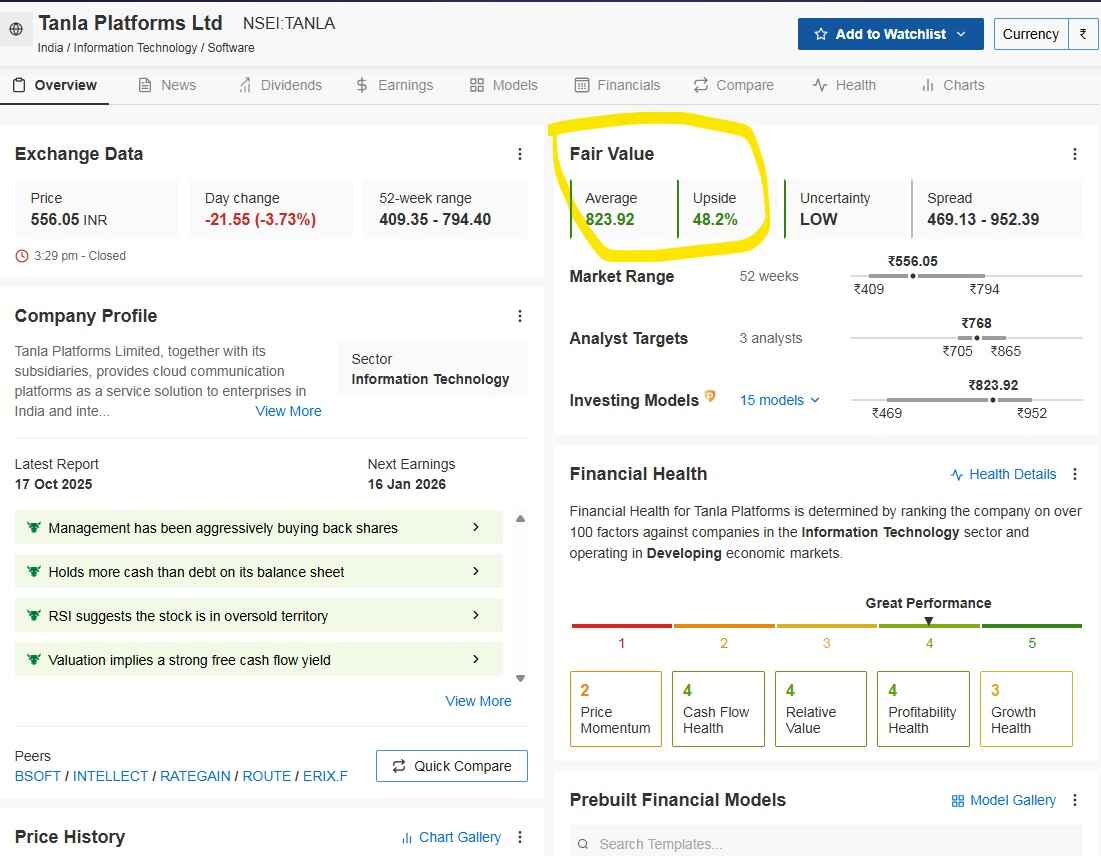
Task: Open the Price History options menu
Action: coord(520,837)
